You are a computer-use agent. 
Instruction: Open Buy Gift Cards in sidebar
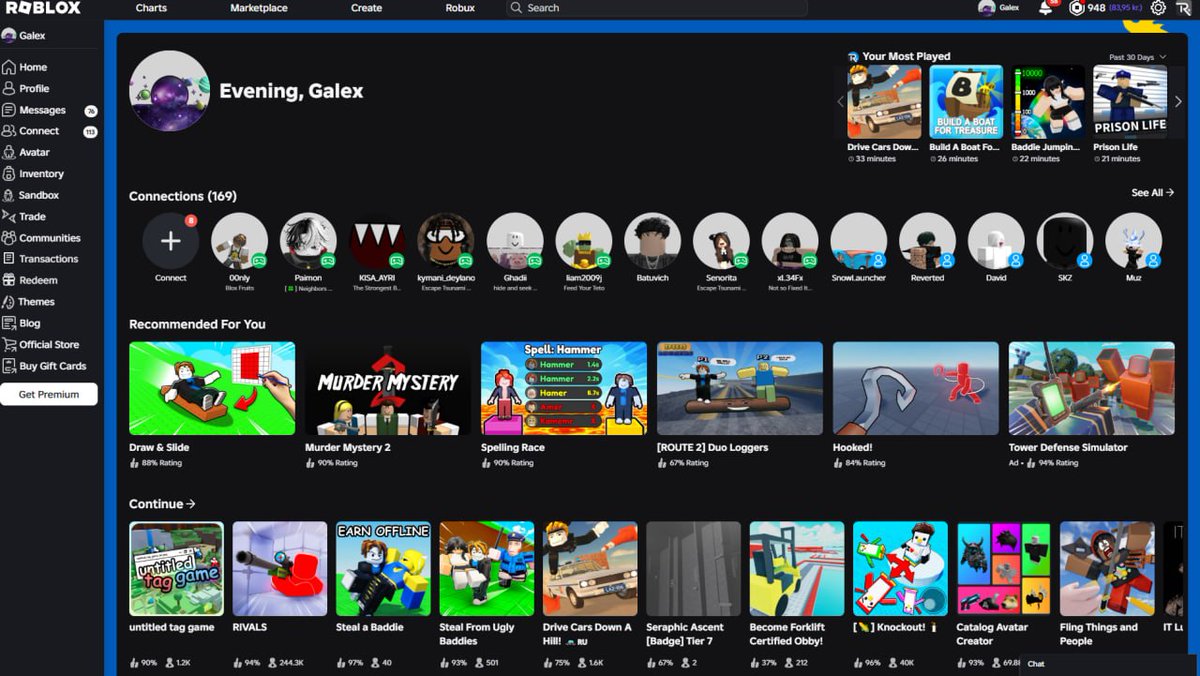[x=45, y=366]
